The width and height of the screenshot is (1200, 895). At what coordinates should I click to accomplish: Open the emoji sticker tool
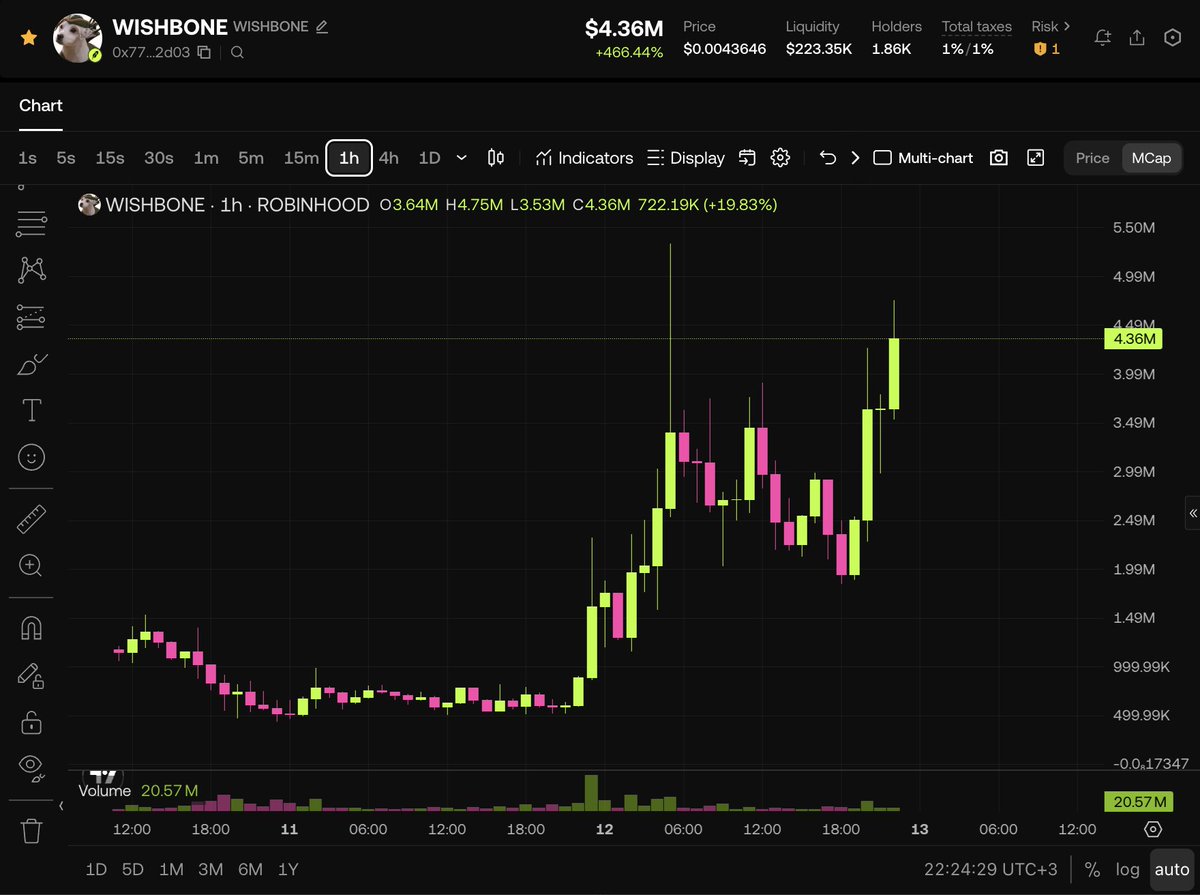point(32,458)
